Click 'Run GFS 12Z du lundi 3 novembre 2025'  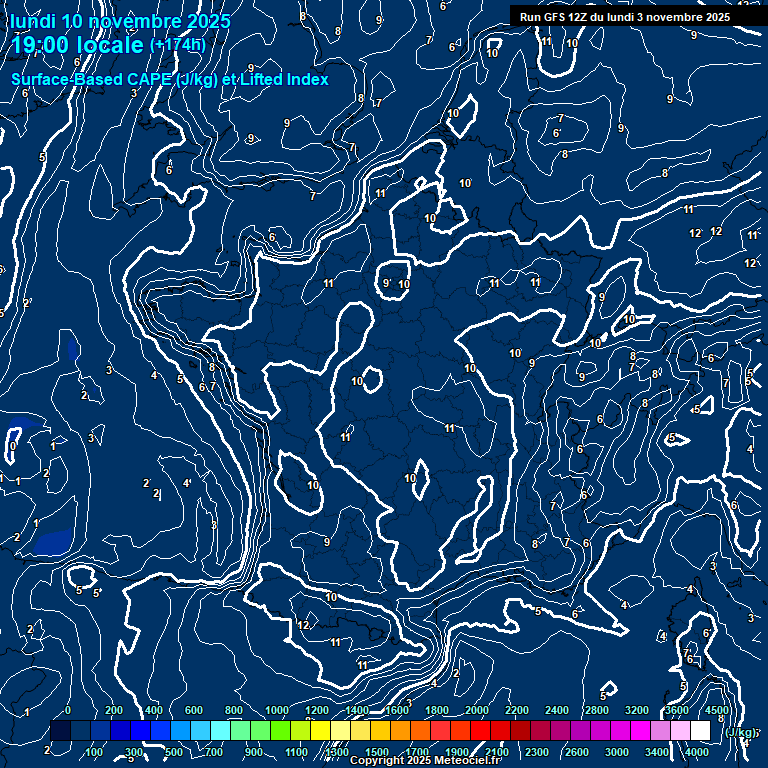(625, 17)
